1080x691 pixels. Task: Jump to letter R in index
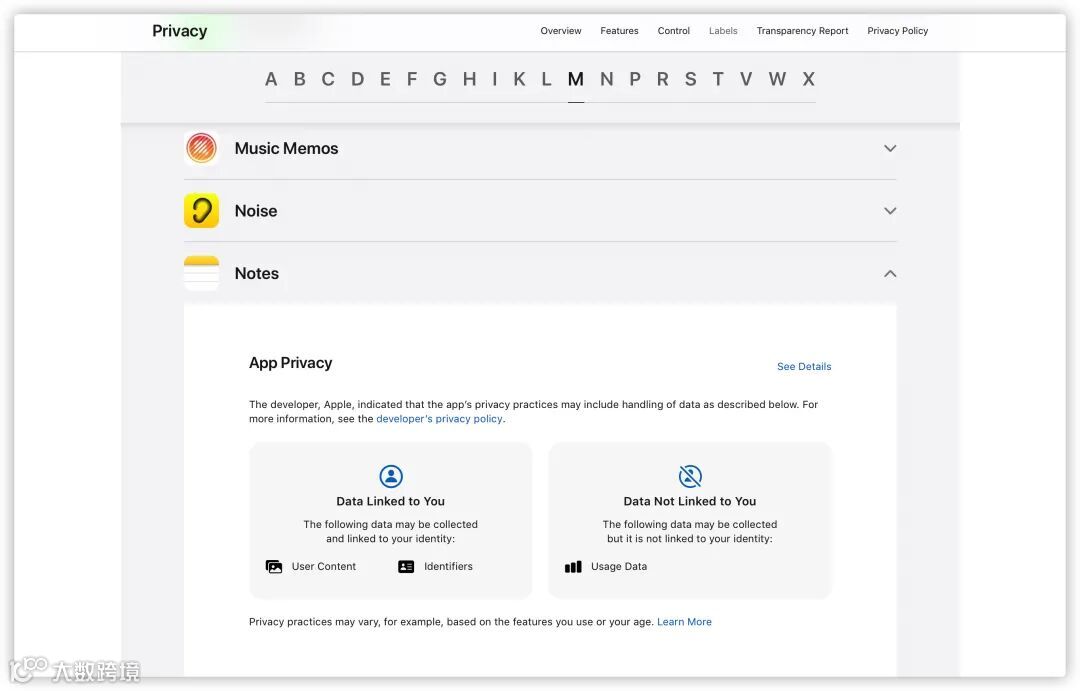pyautogui.click(x=663, y=79)
